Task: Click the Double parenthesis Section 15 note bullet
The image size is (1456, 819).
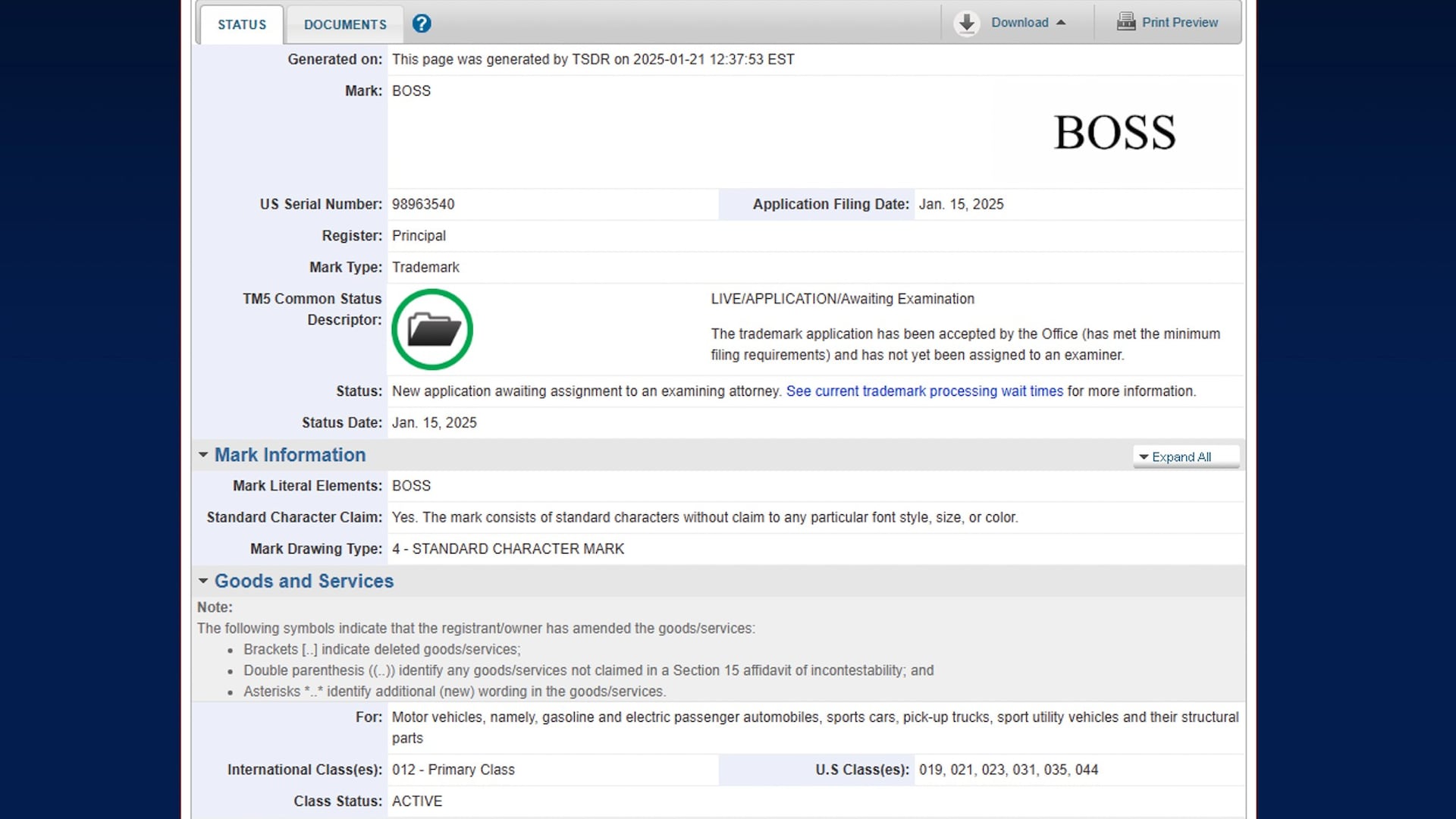Action: (588, 670)
